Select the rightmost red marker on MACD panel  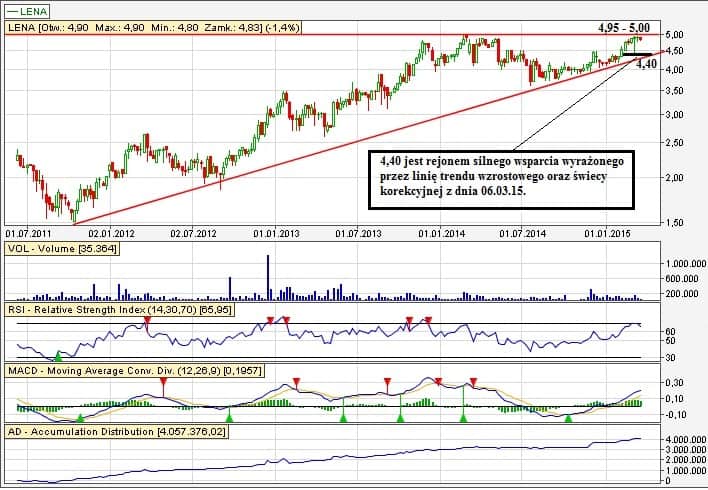coord(473,382)
